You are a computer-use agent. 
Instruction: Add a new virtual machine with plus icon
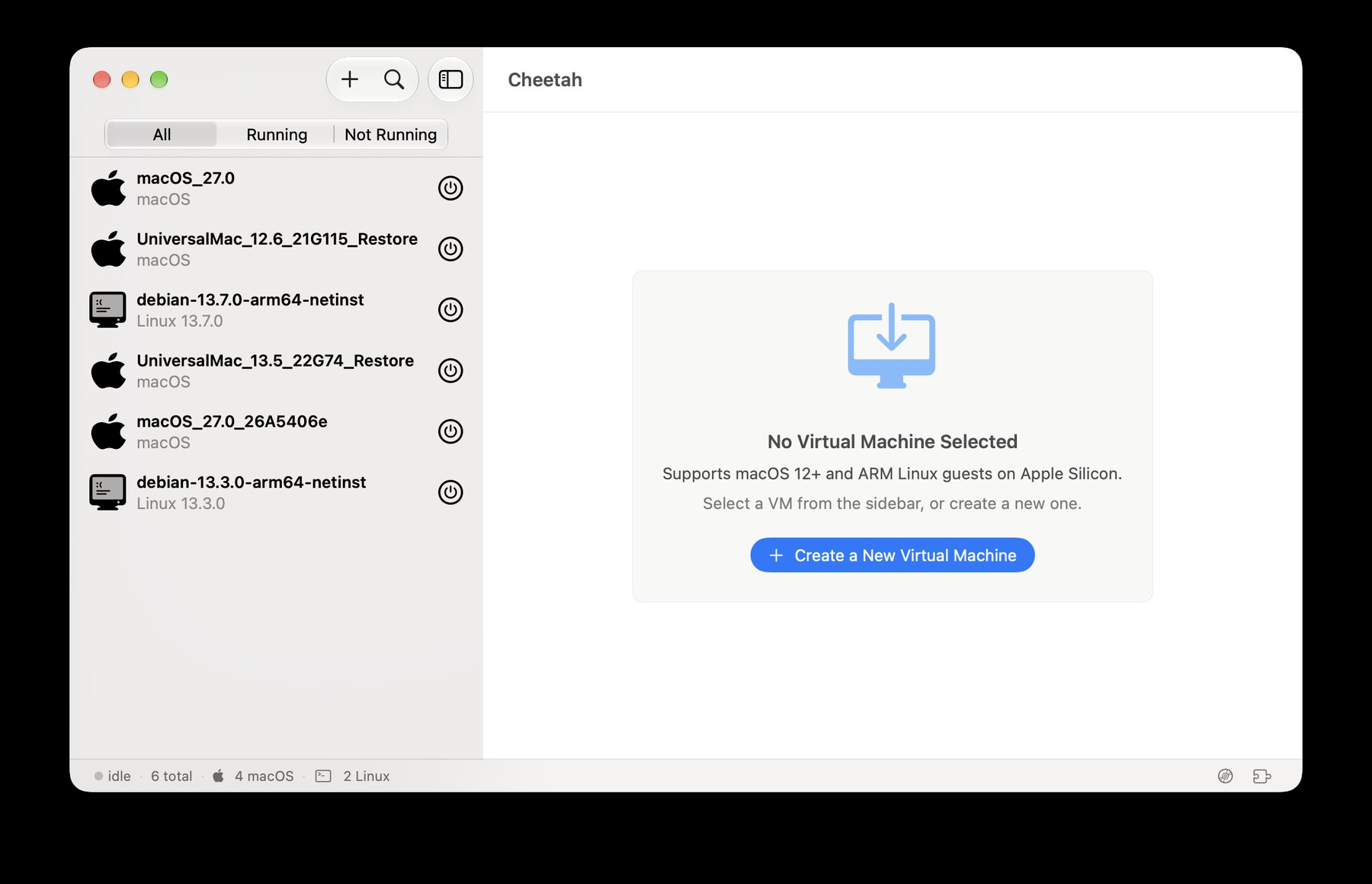click(350, 79)
